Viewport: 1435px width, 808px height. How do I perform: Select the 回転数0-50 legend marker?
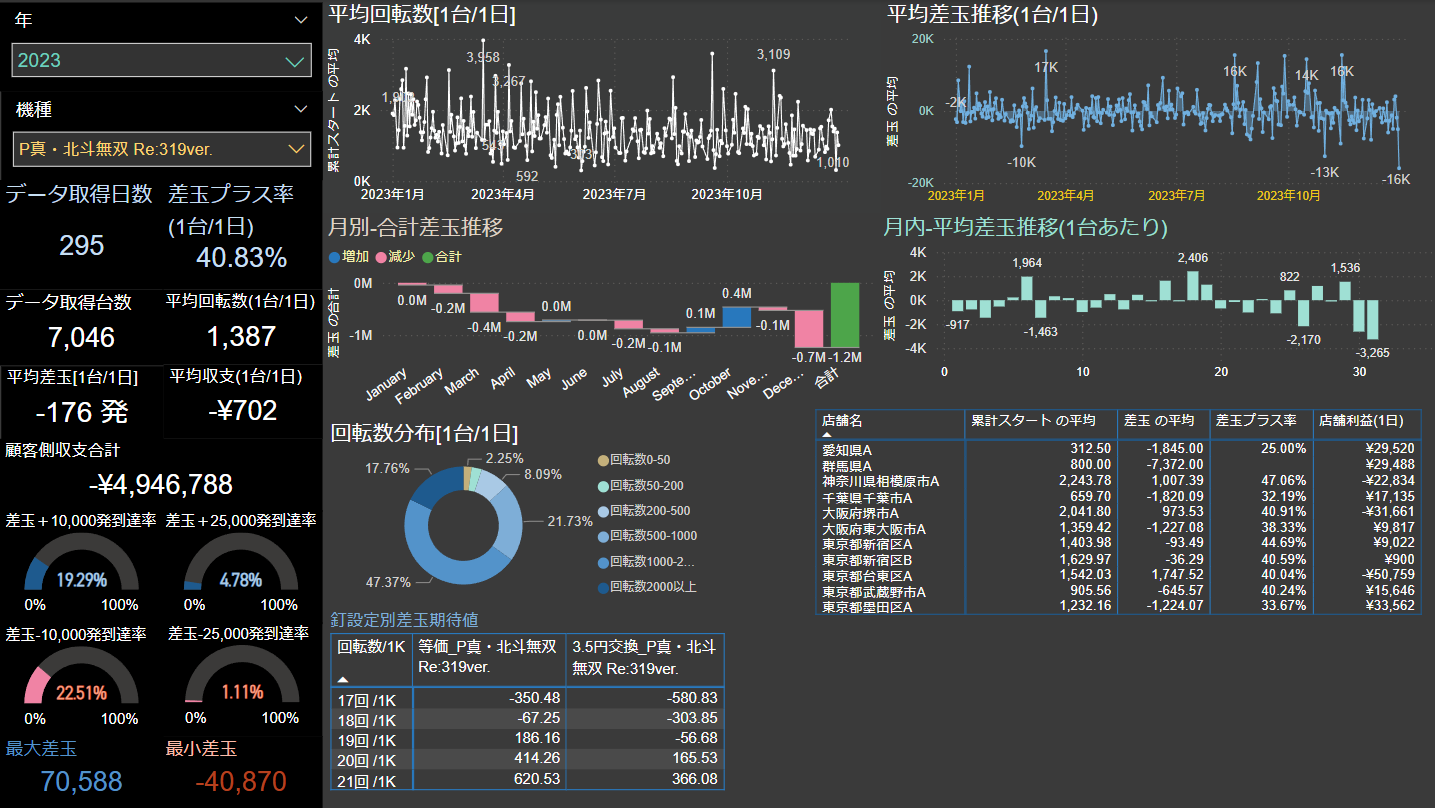602,460
